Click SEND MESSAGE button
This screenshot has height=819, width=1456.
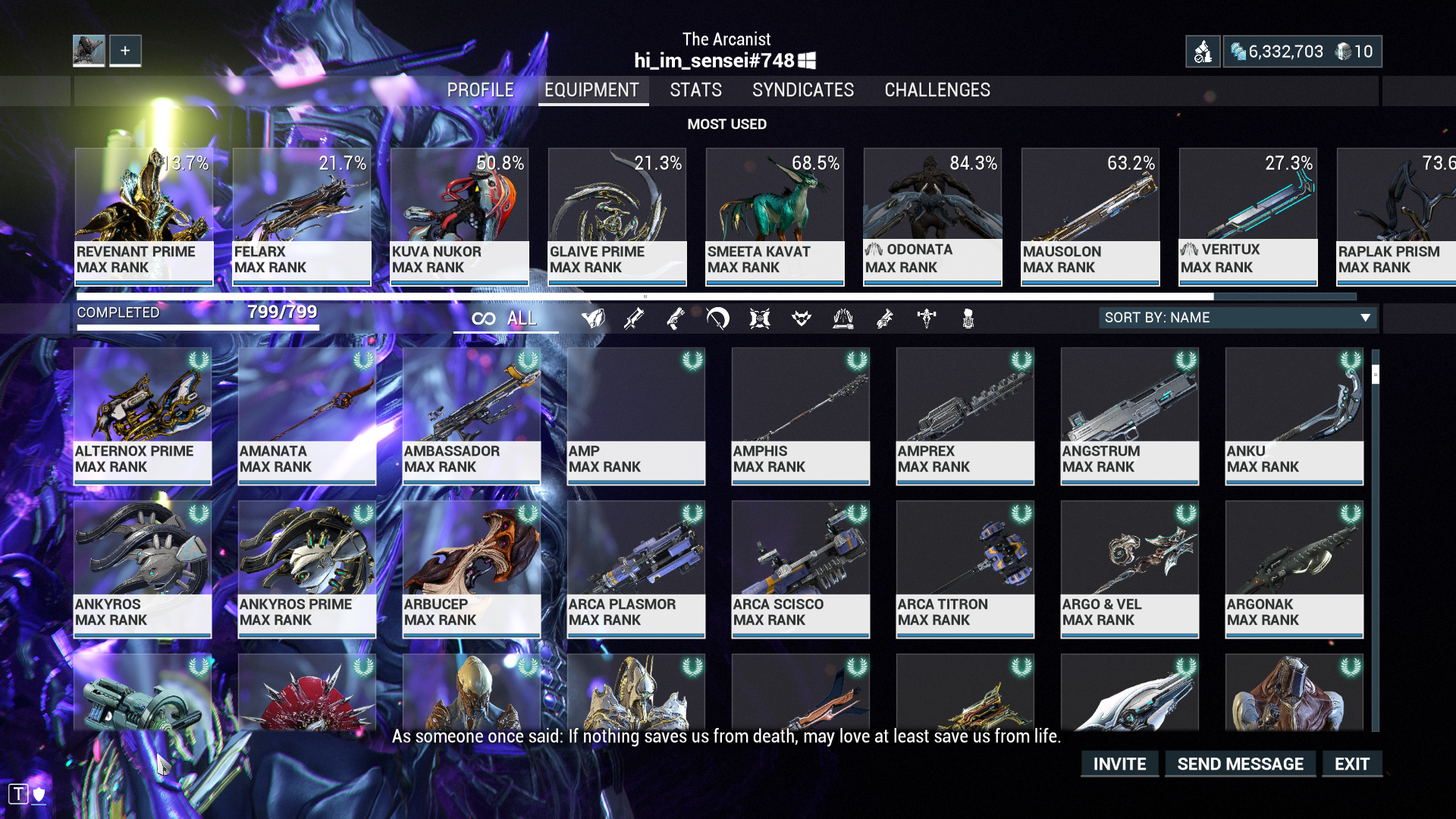tap(1240, 764)
